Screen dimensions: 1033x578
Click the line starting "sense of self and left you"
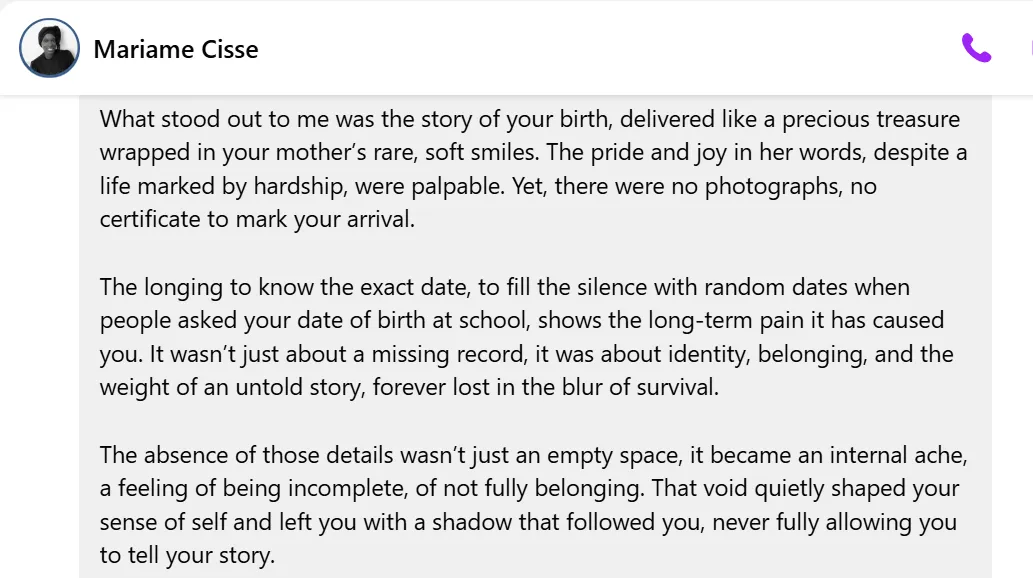point(527,522)
